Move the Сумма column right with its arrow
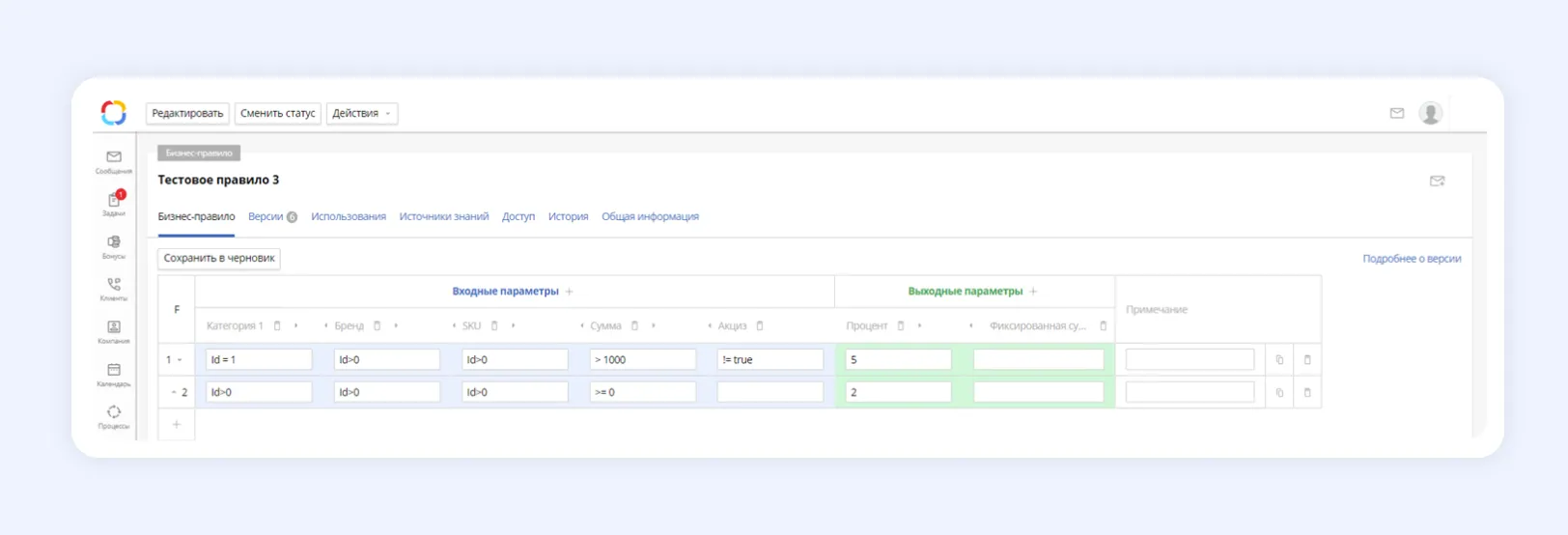1568x535 pixels. 654,326
